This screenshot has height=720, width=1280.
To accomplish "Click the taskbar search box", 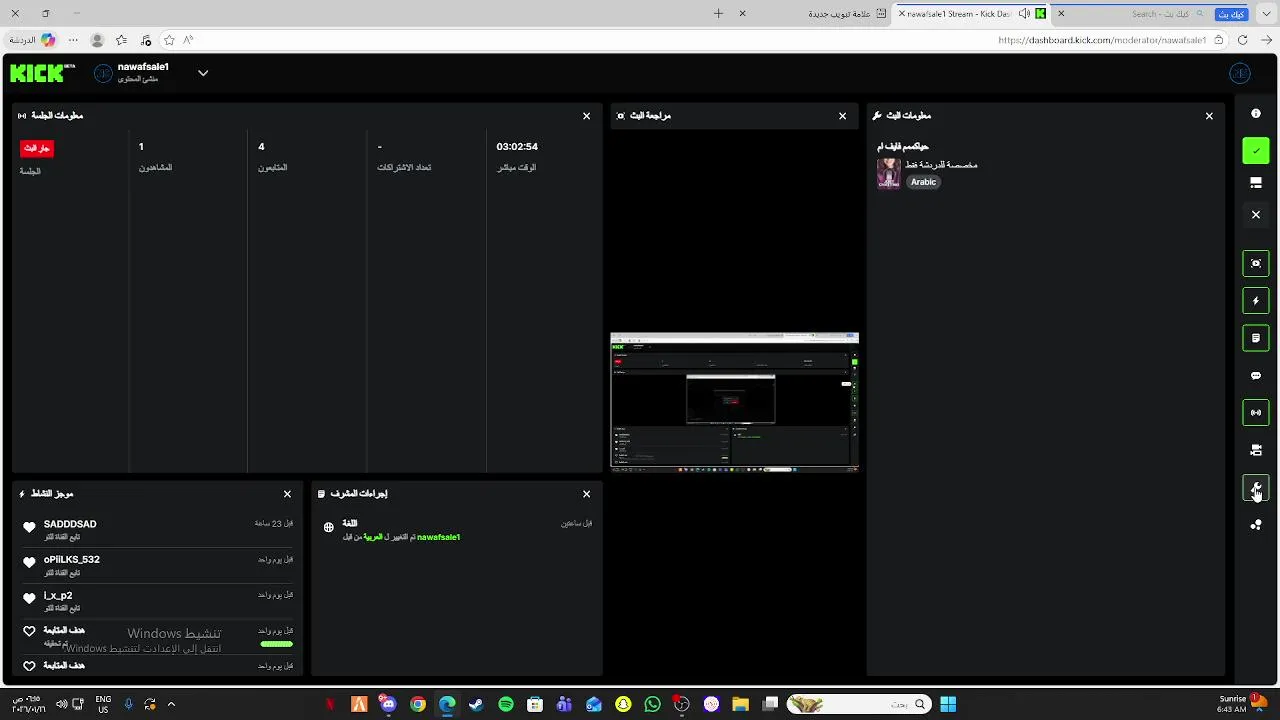I will pos(858,705).
